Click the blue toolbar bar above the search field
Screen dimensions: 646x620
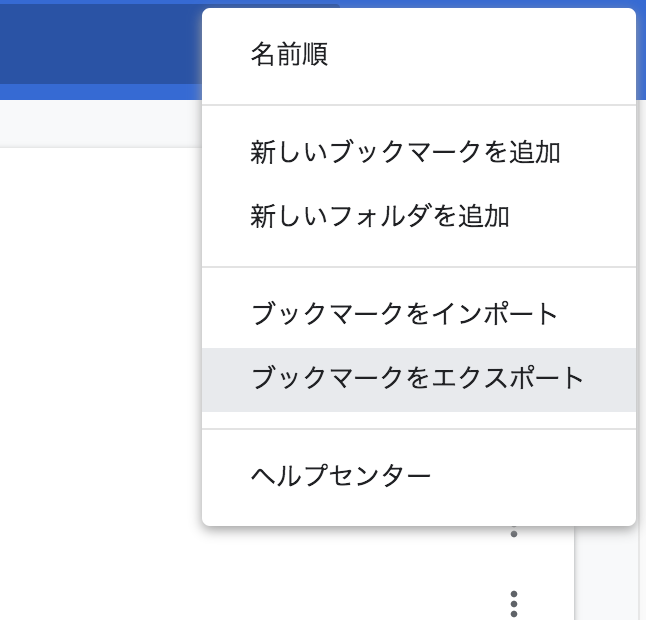(101, 2)
